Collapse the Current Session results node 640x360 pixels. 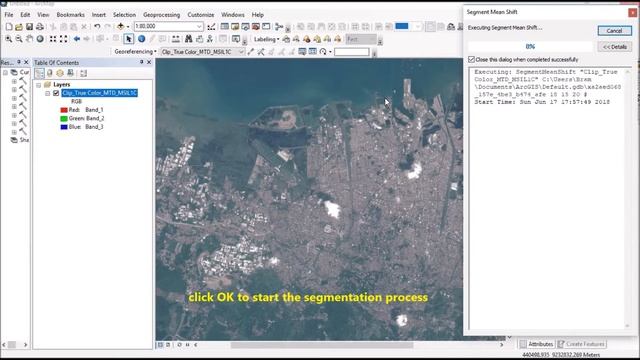[5, 73]
